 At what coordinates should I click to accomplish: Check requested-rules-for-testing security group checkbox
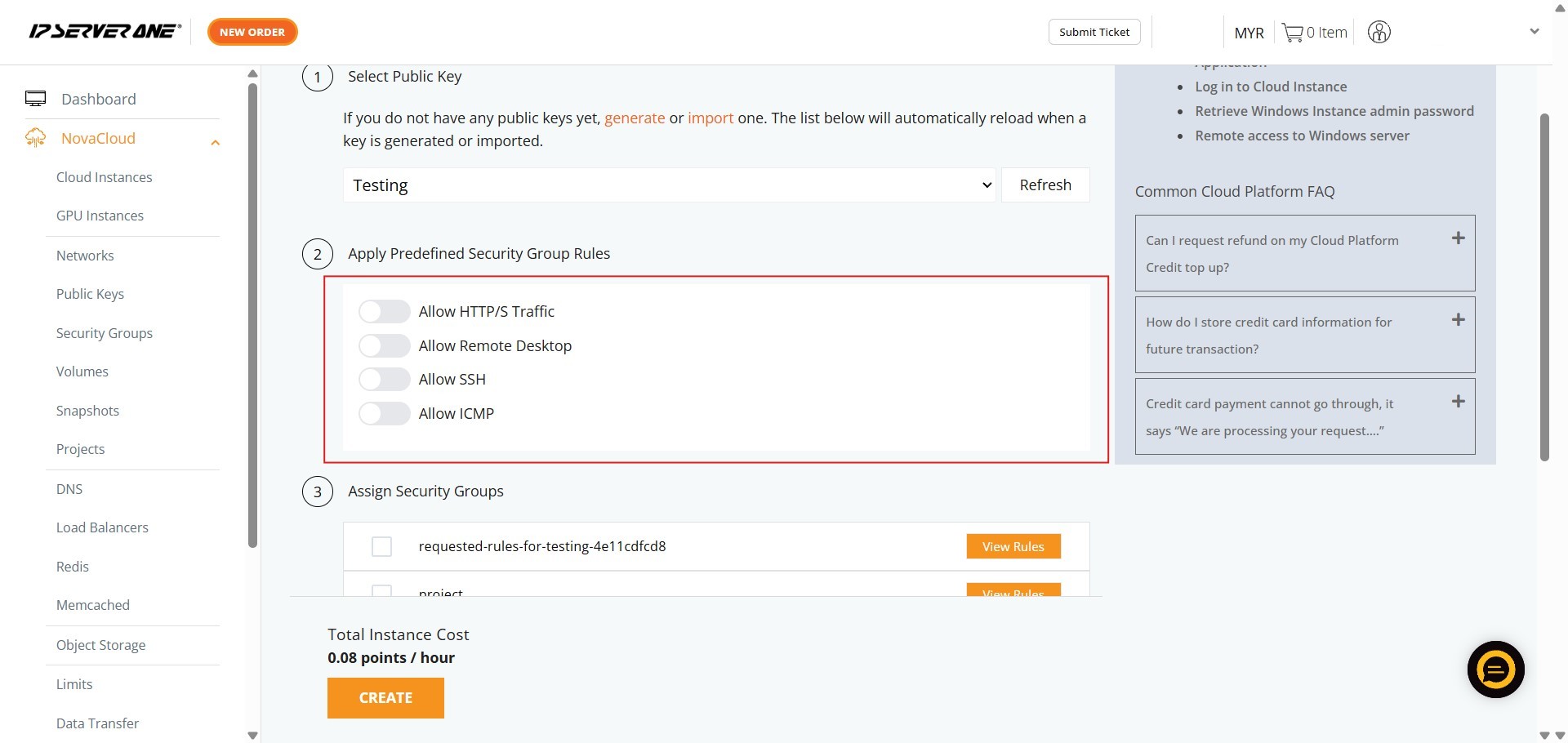point(381,546)
